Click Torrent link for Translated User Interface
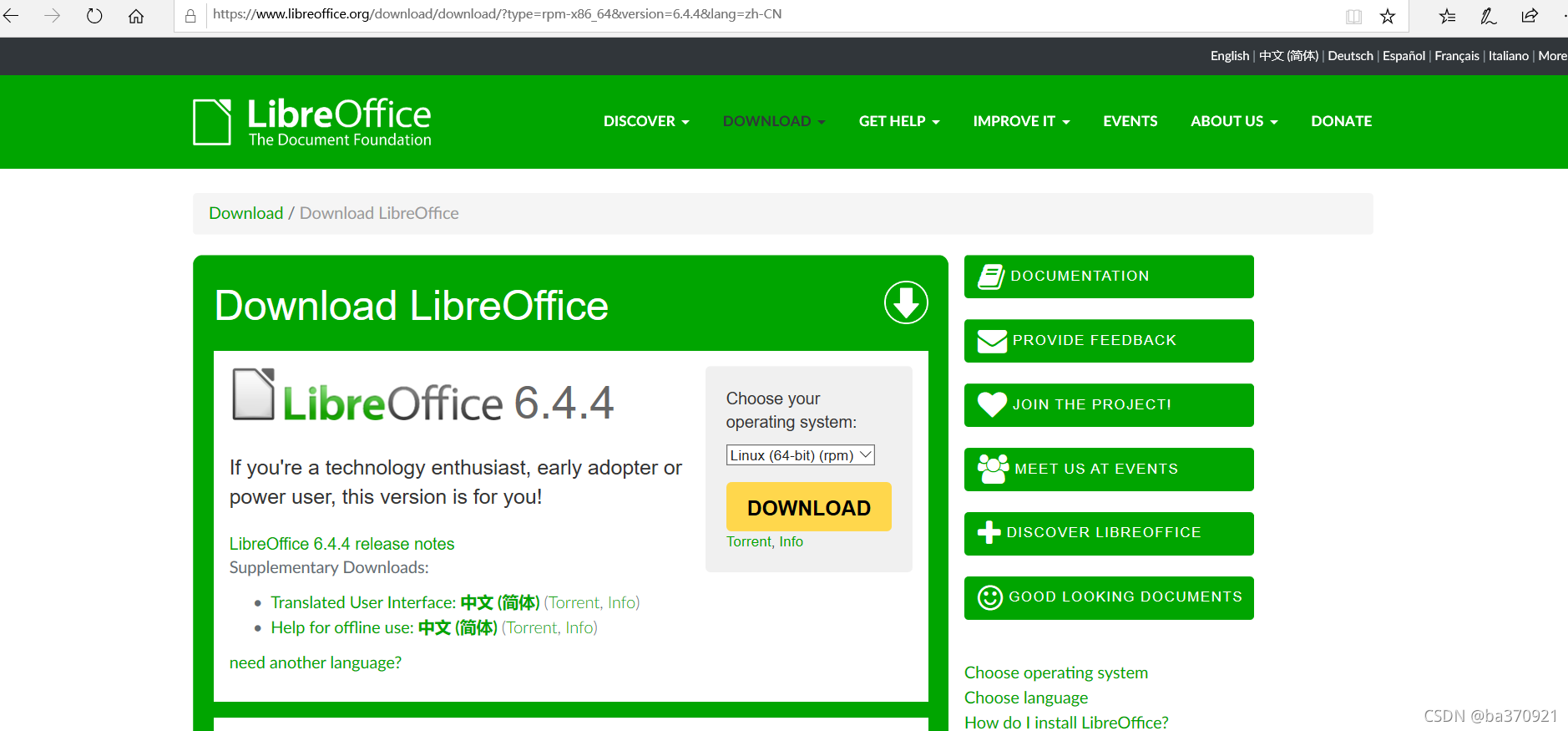Screen dimensions: 1568x731 [574, 602]
